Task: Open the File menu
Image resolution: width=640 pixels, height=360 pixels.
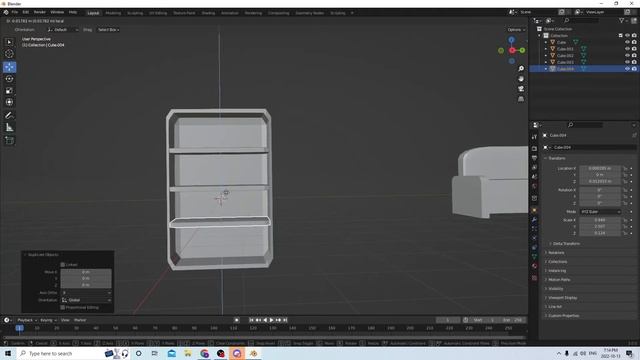Action: [x=15, y=13]
